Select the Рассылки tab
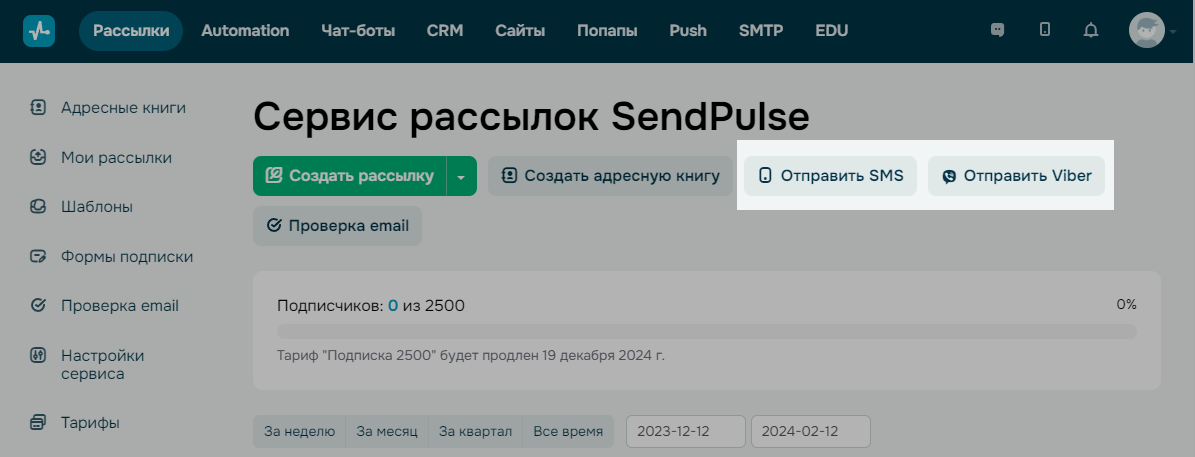This screenshot has width=1195, height=457. (130, 31)
